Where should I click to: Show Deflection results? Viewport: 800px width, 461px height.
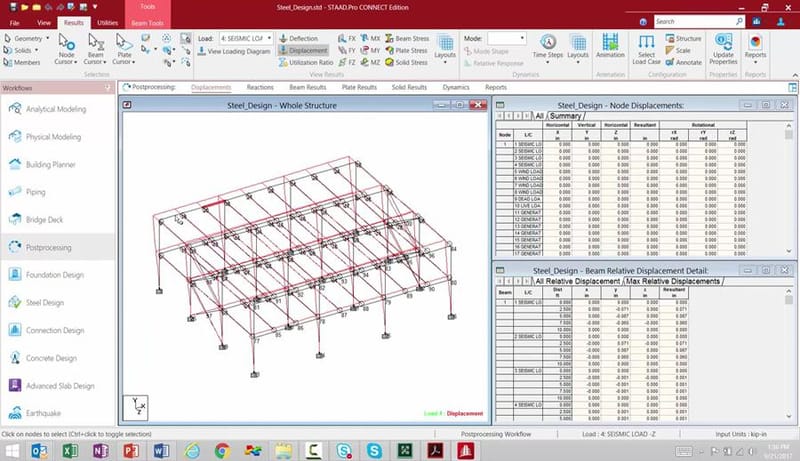[x=298, y=38]
